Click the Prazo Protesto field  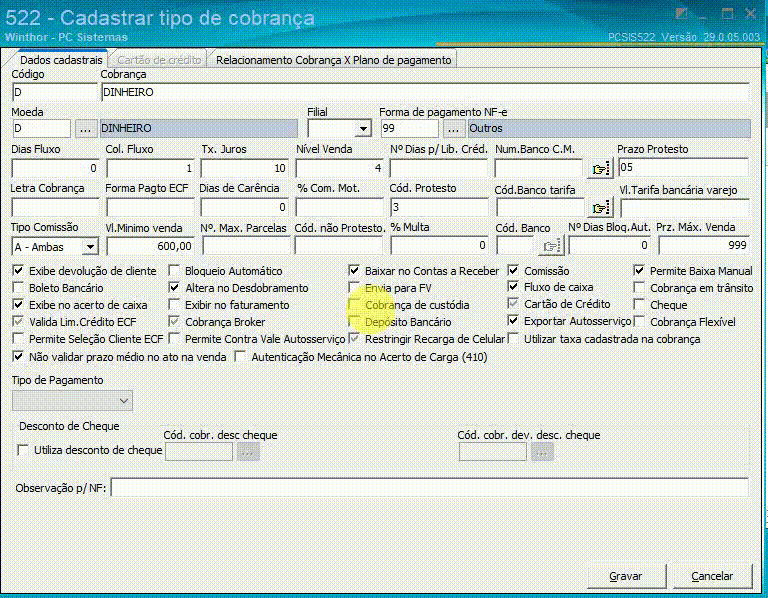click(683, 167)
